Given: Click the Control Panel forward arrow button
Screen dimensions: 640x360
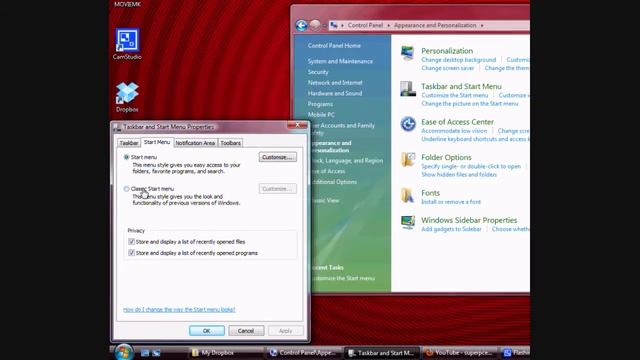Looking at the screenshot, I should tap(315, 25).
